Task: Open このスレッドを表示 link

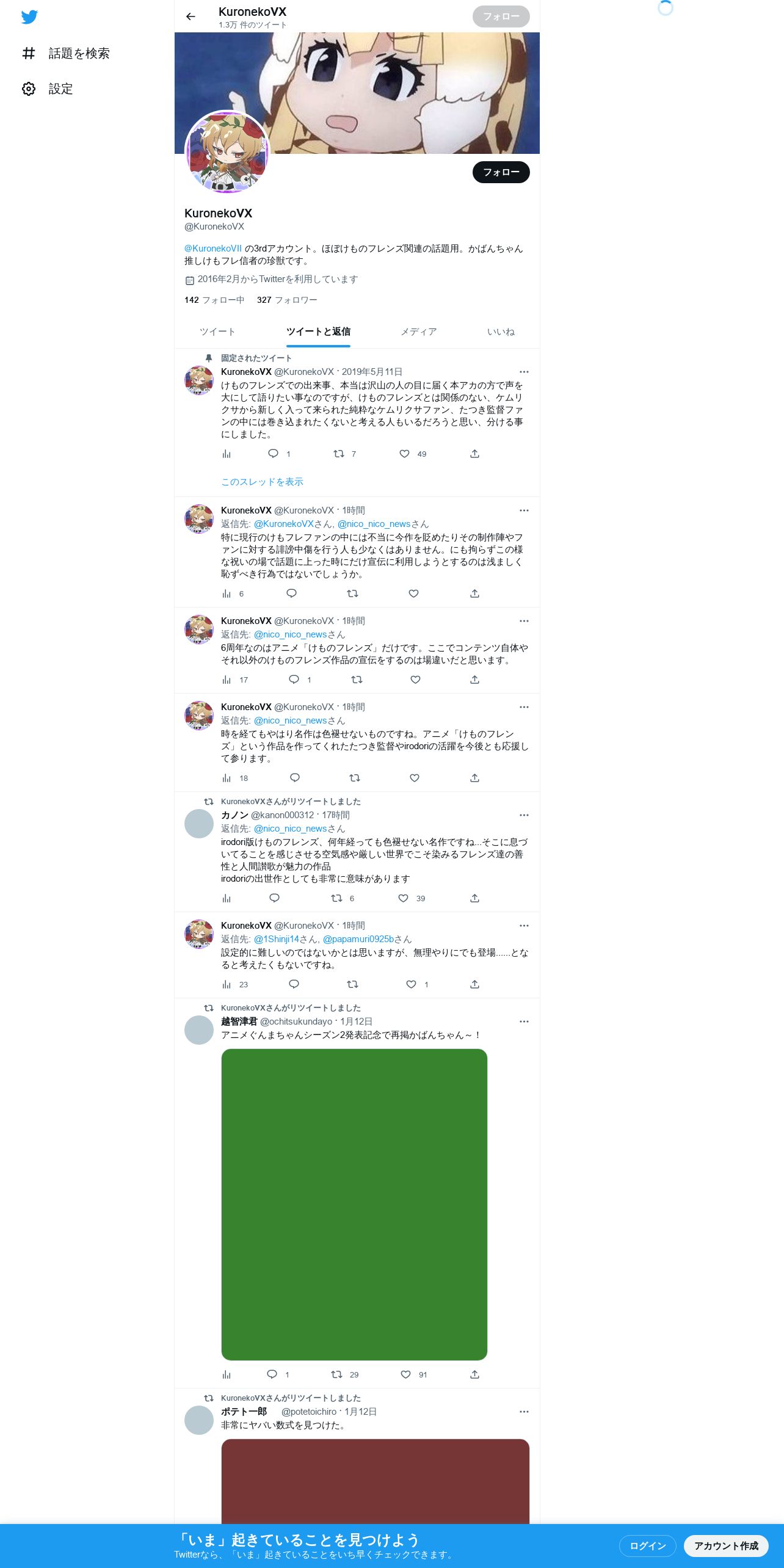Action: point(262,482)
